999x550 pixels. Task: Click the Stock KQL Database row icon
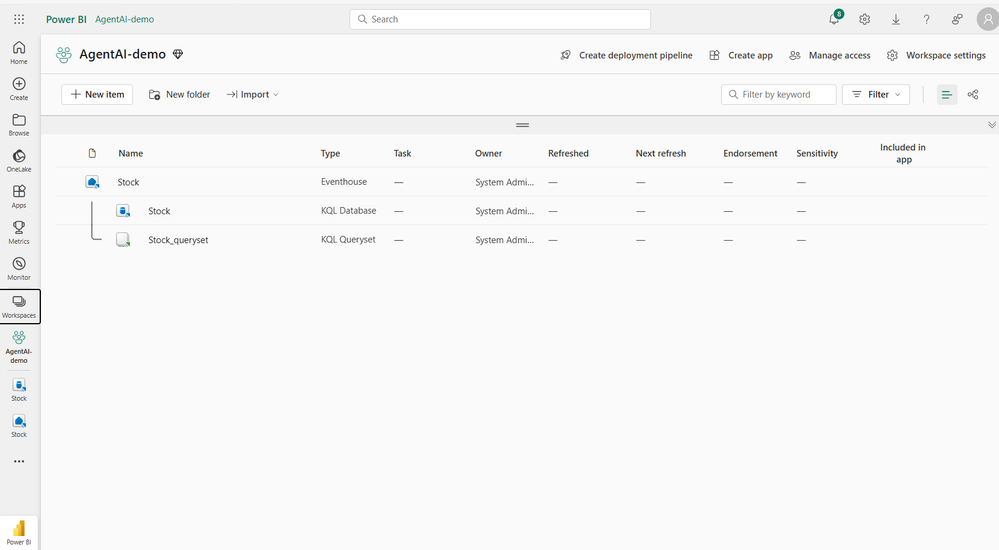pos(123,211)
